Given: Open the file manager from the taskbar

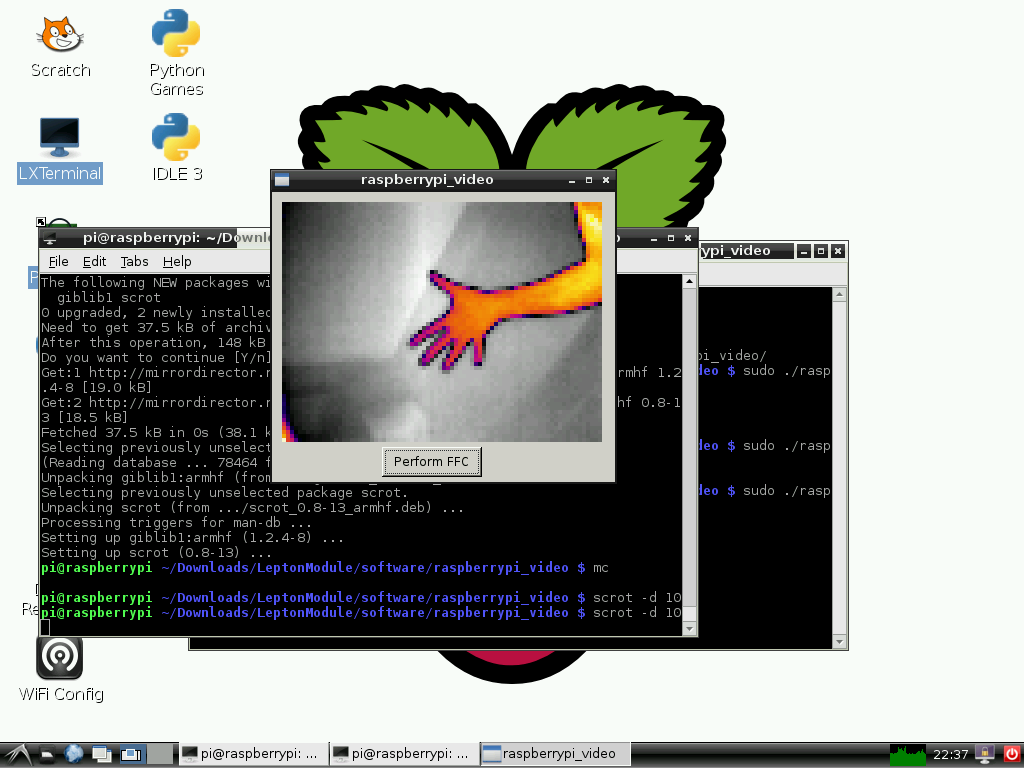Looking at the screenshot, I should (47, 754).
